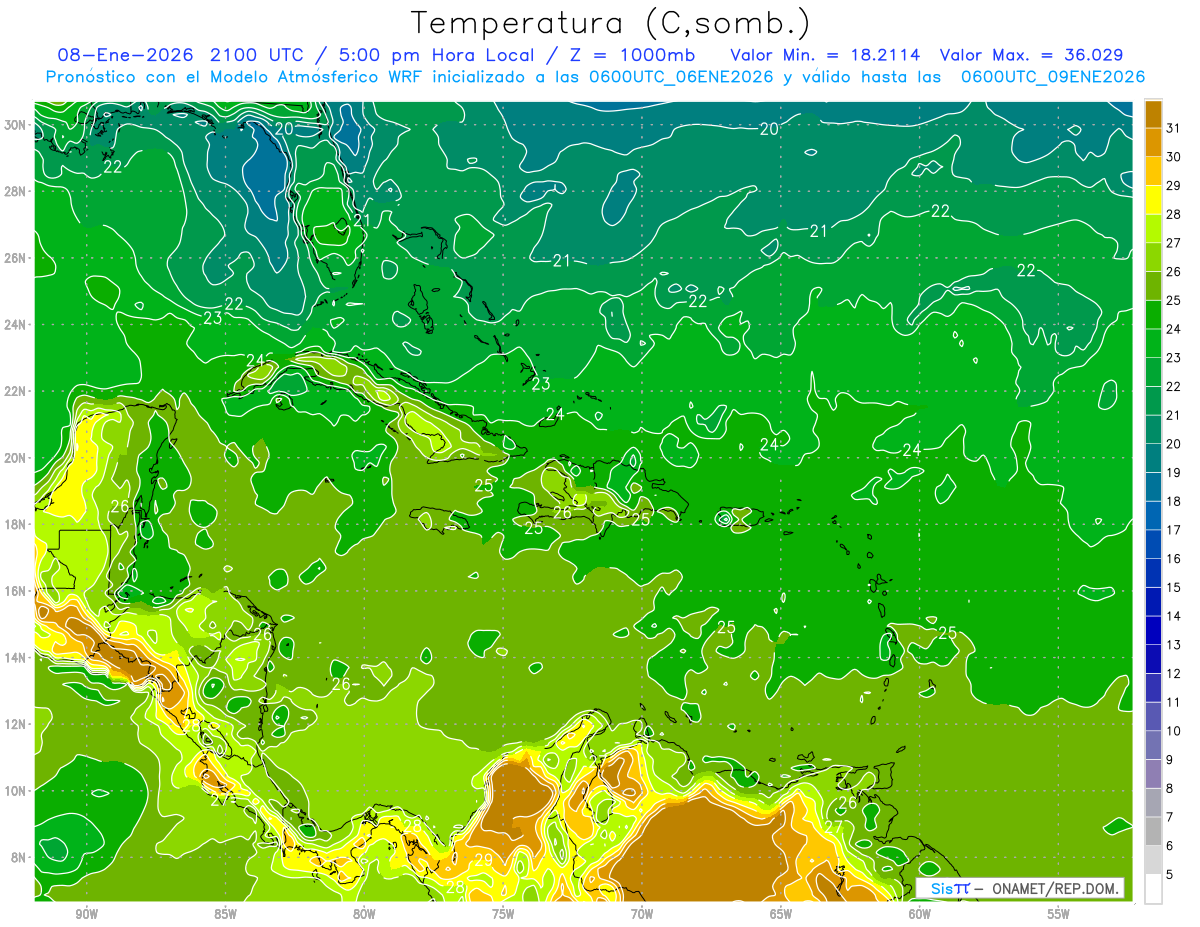Viewport: 1200px width, 927px height.
Task: Click the 10N latitude axis label
Action: coord(16,790)
